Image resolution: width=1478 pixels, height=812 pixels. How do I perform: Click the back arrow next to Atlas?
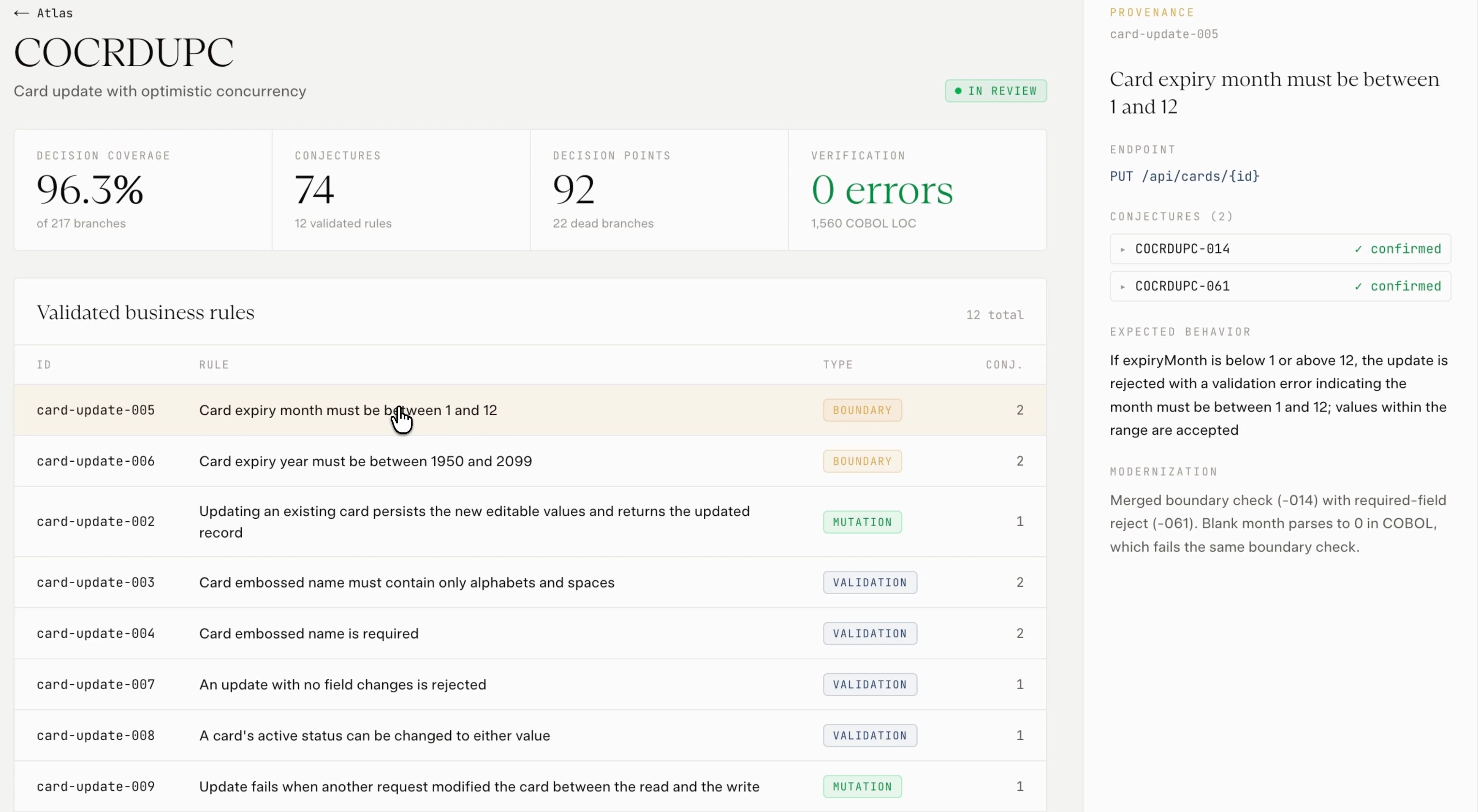[21, 13]
